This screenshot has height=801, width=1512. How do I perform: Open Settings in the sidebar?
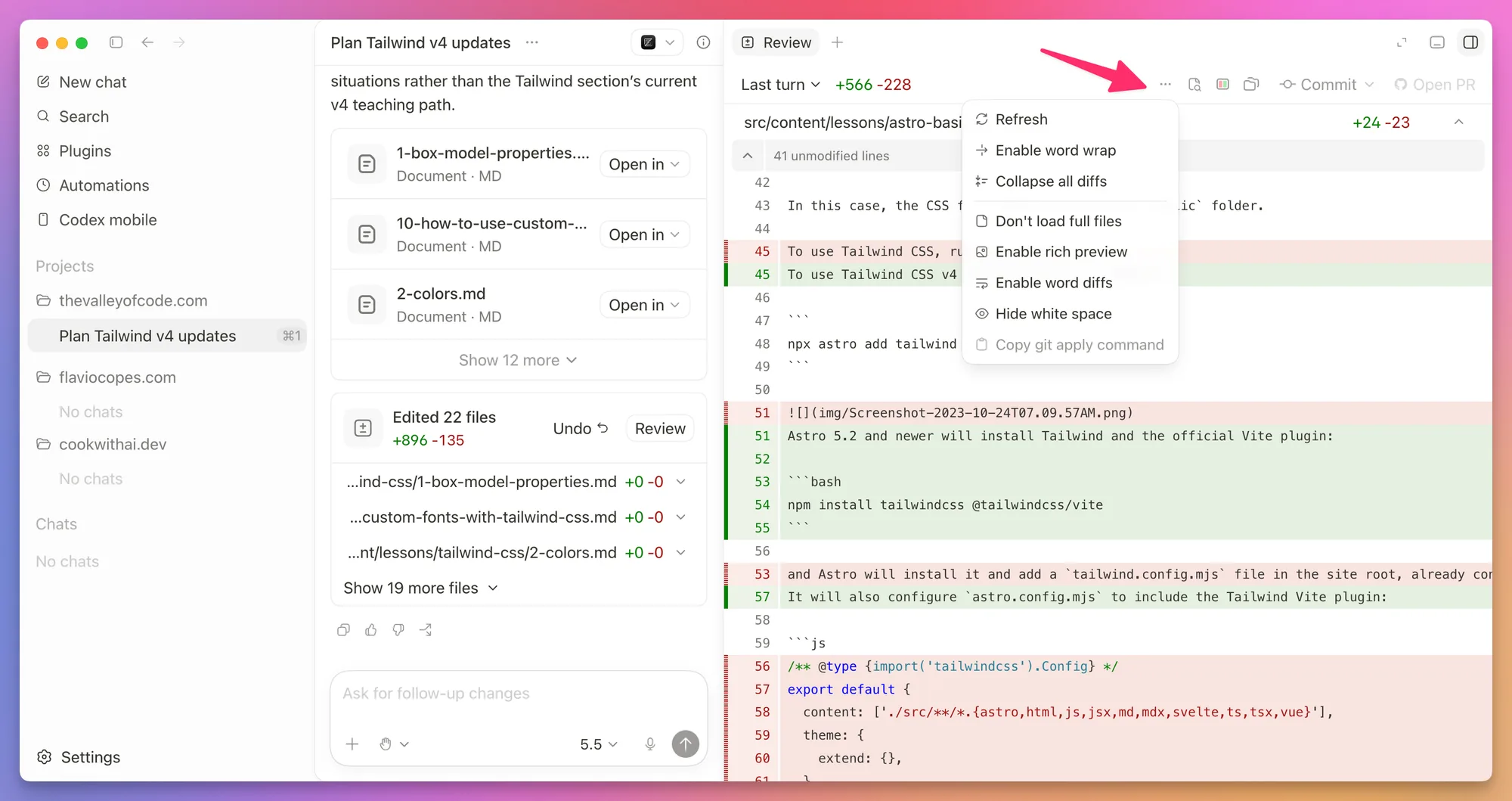point(79,757)
